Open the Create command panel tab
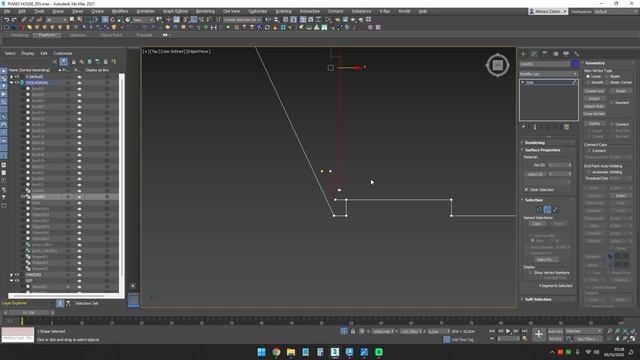The image size is (640, 360). [x=524, y=54]
